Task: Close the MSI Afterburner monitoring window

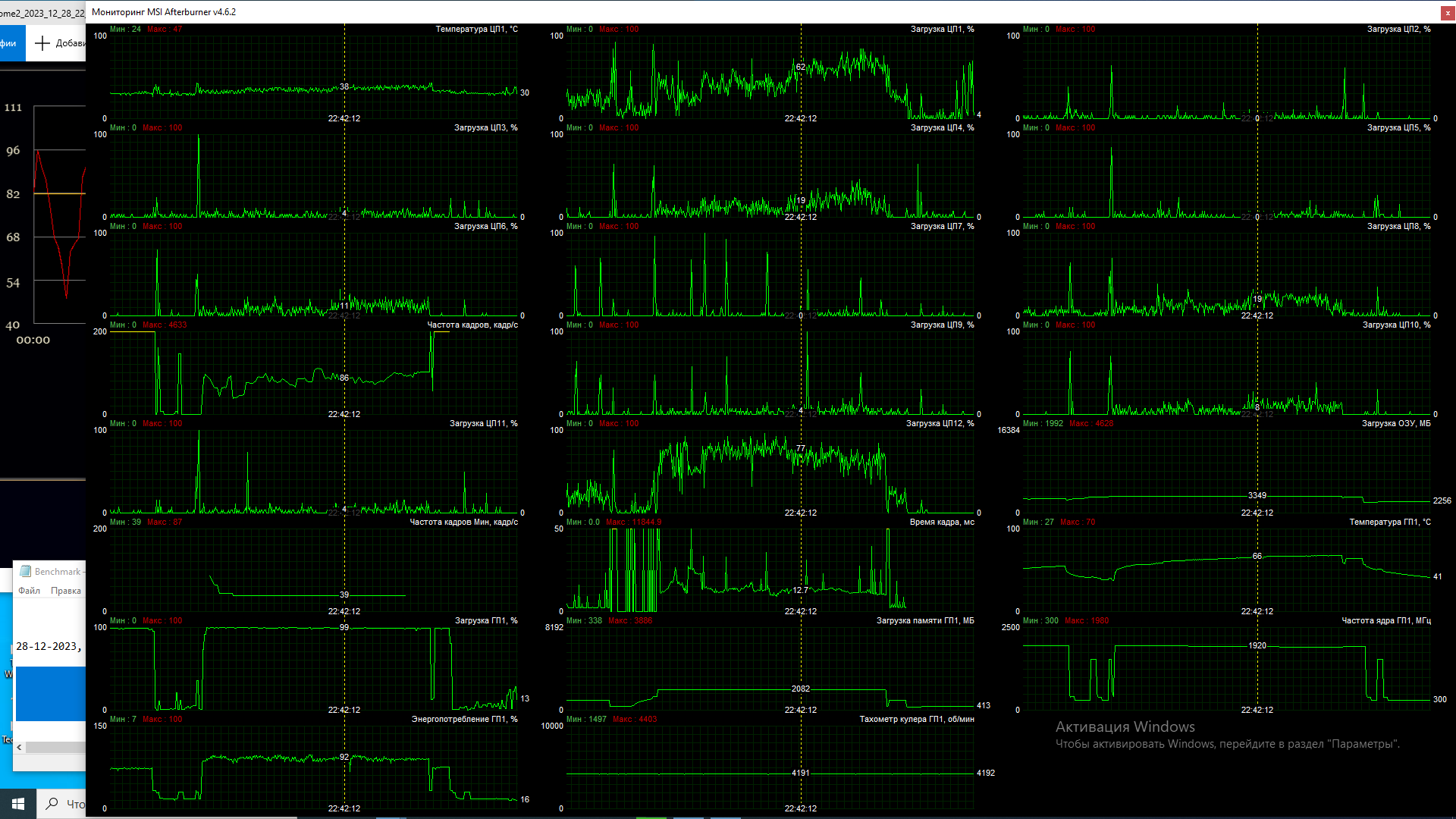Action: (1447, 12)
